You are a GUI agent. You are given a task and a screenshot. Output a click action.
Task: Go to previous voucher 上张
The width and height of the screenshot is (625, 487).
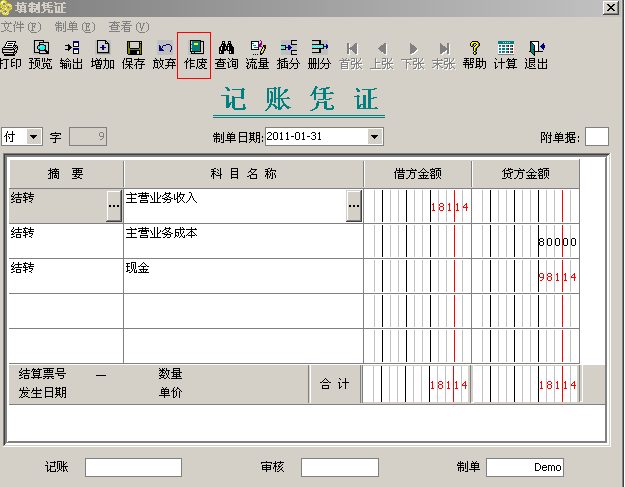pos(382,55)
